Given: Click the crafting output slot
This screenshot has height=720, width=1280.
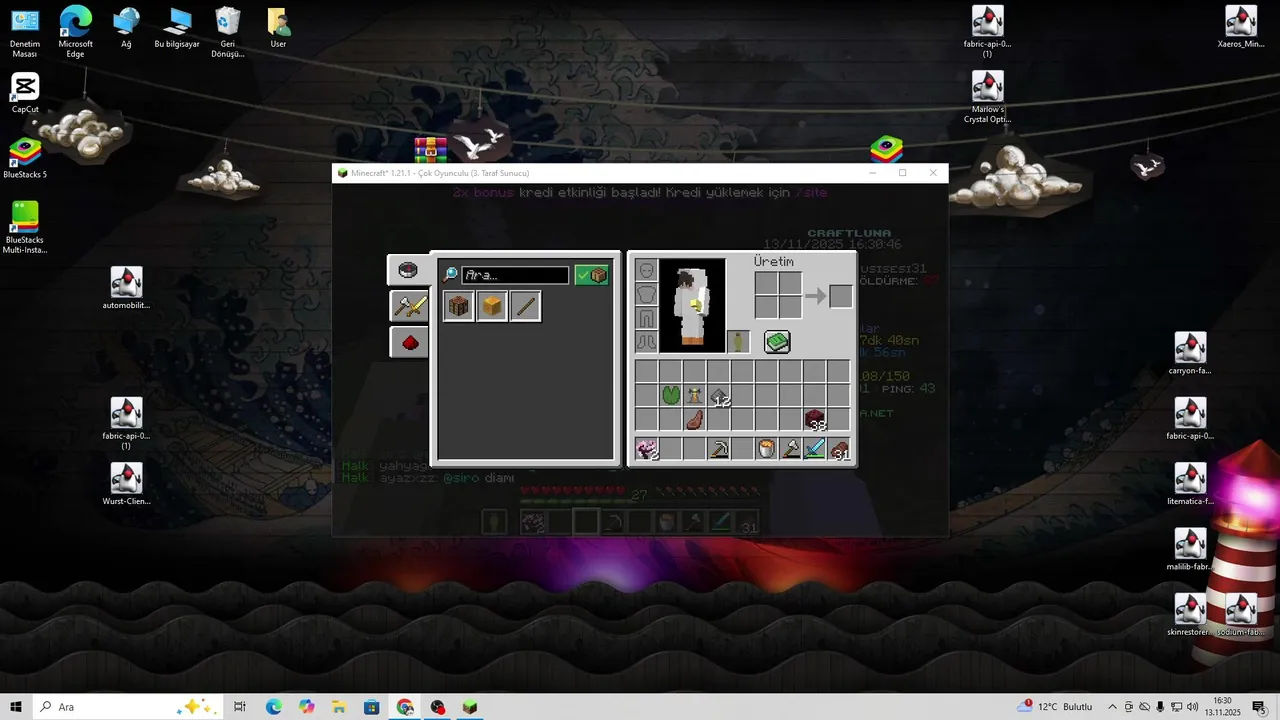Looking at the screenshot, I should 841,296.
